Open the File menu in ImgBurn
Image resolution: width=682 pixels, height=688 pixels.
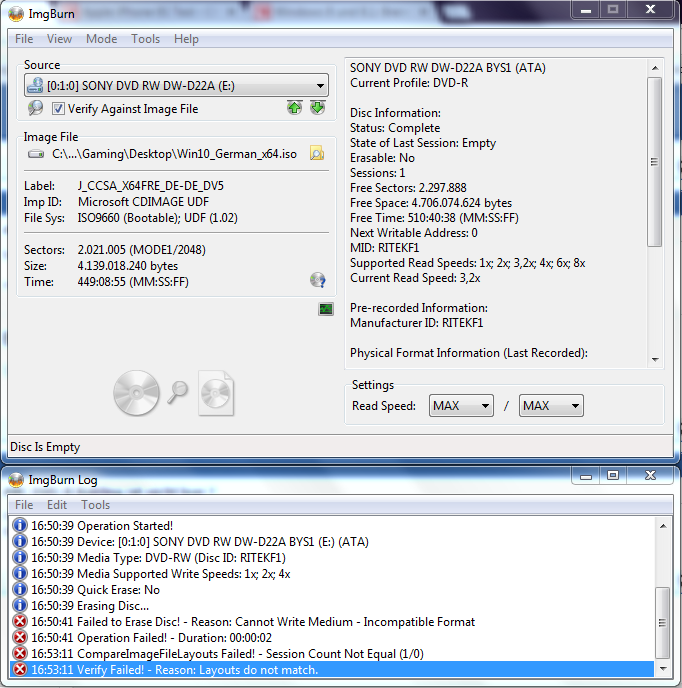[24, 39]
